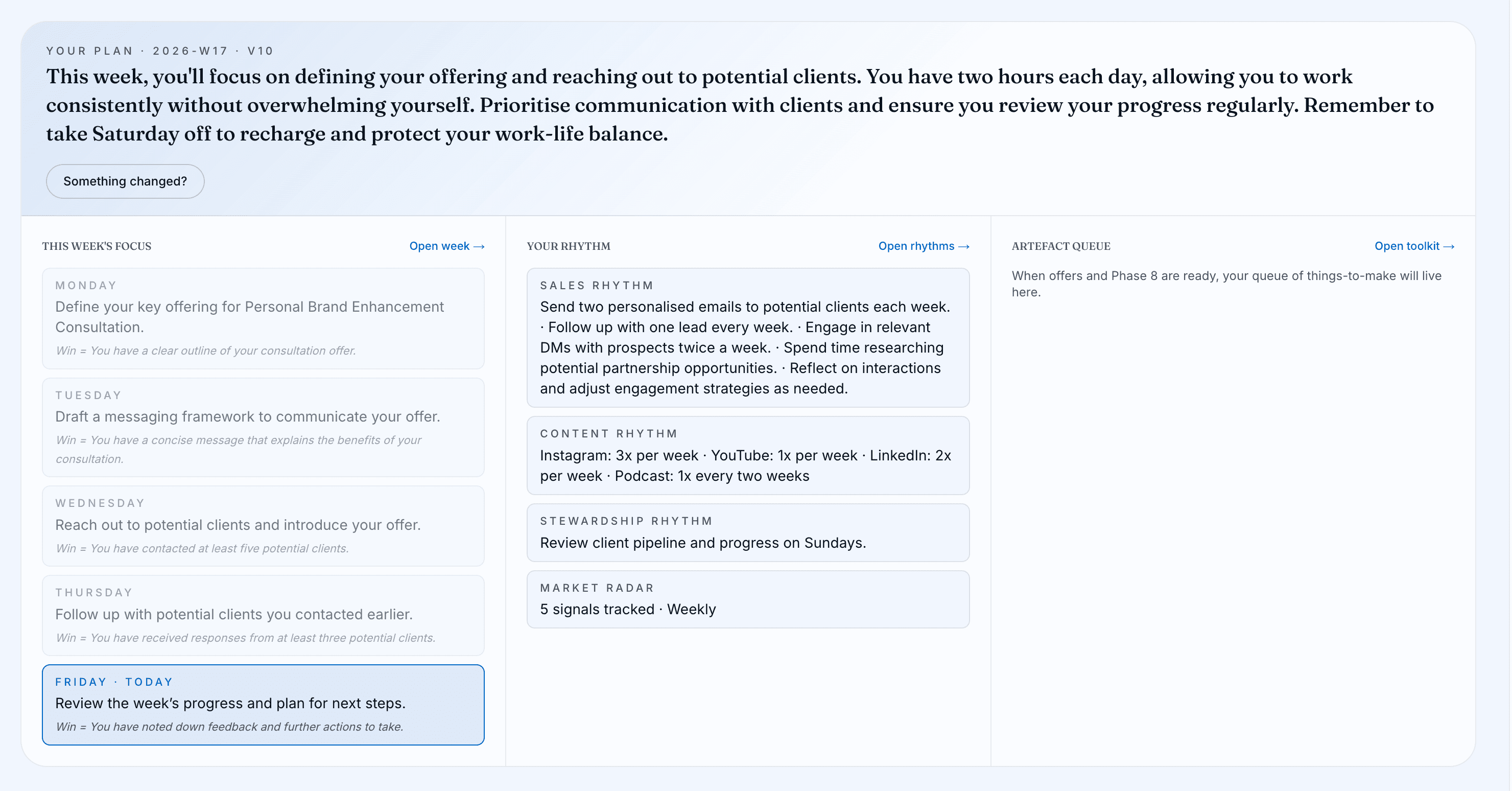Click the plan summary heading text
Viewport: 1512px width, 791px height.
(x=740, y=105)
